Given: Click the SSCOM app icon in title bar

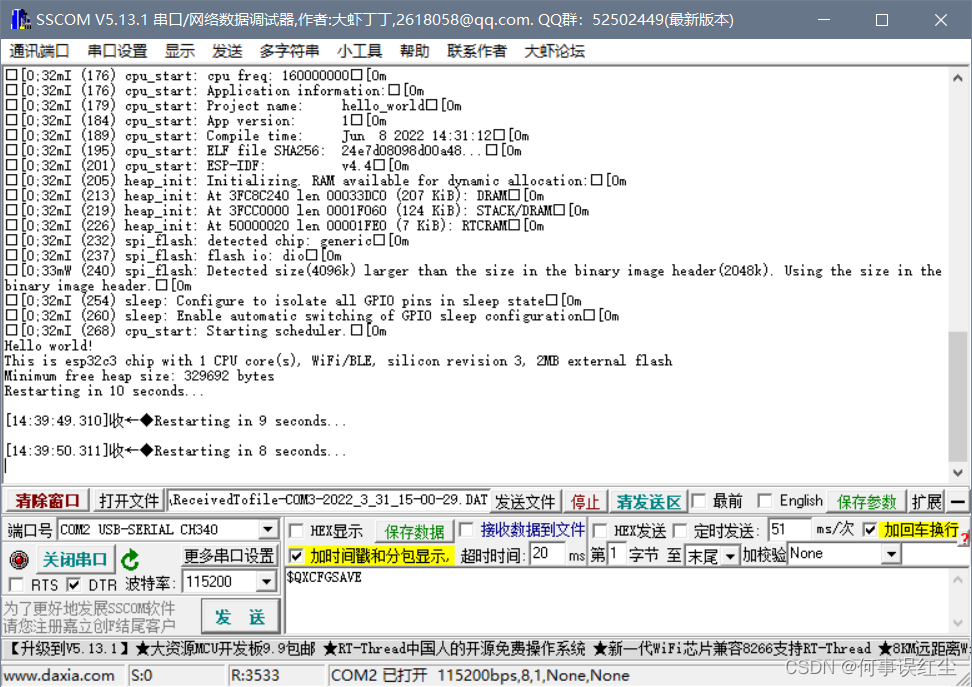Looking at the screenshot, I should pyautogui.click(x=20, y=20).
